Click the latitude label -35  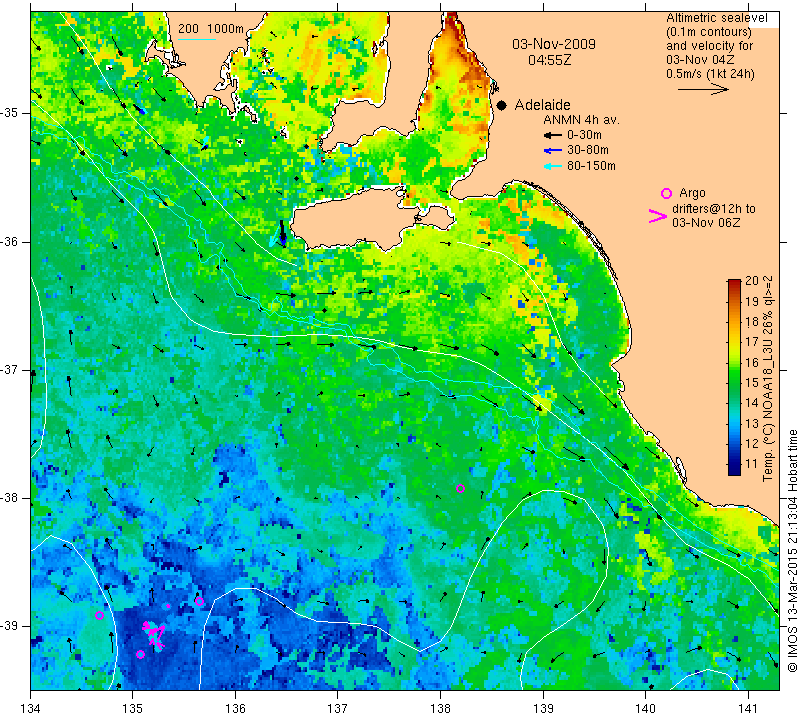10,113
